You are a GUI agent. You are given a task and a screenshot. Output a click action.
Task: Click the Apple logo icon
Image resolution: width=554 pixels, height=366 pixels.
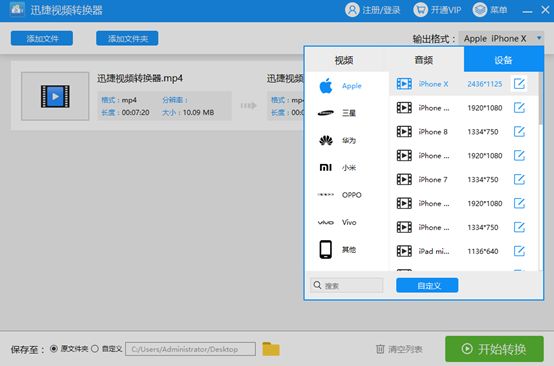tap(326, 86)
